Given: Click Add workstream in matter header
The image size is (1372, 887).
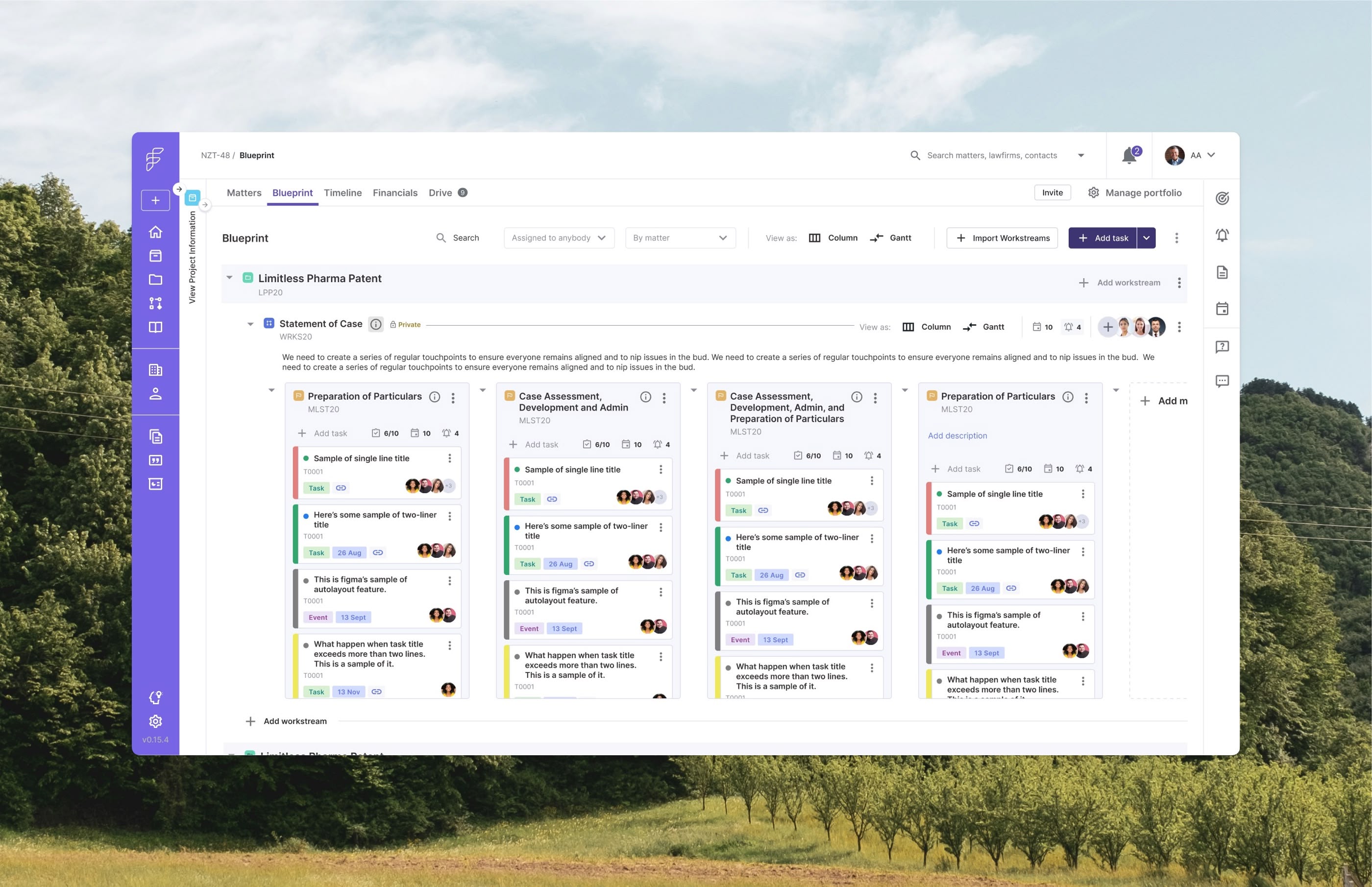Looking at the screenshot, I should click(x=1119, y=283).
